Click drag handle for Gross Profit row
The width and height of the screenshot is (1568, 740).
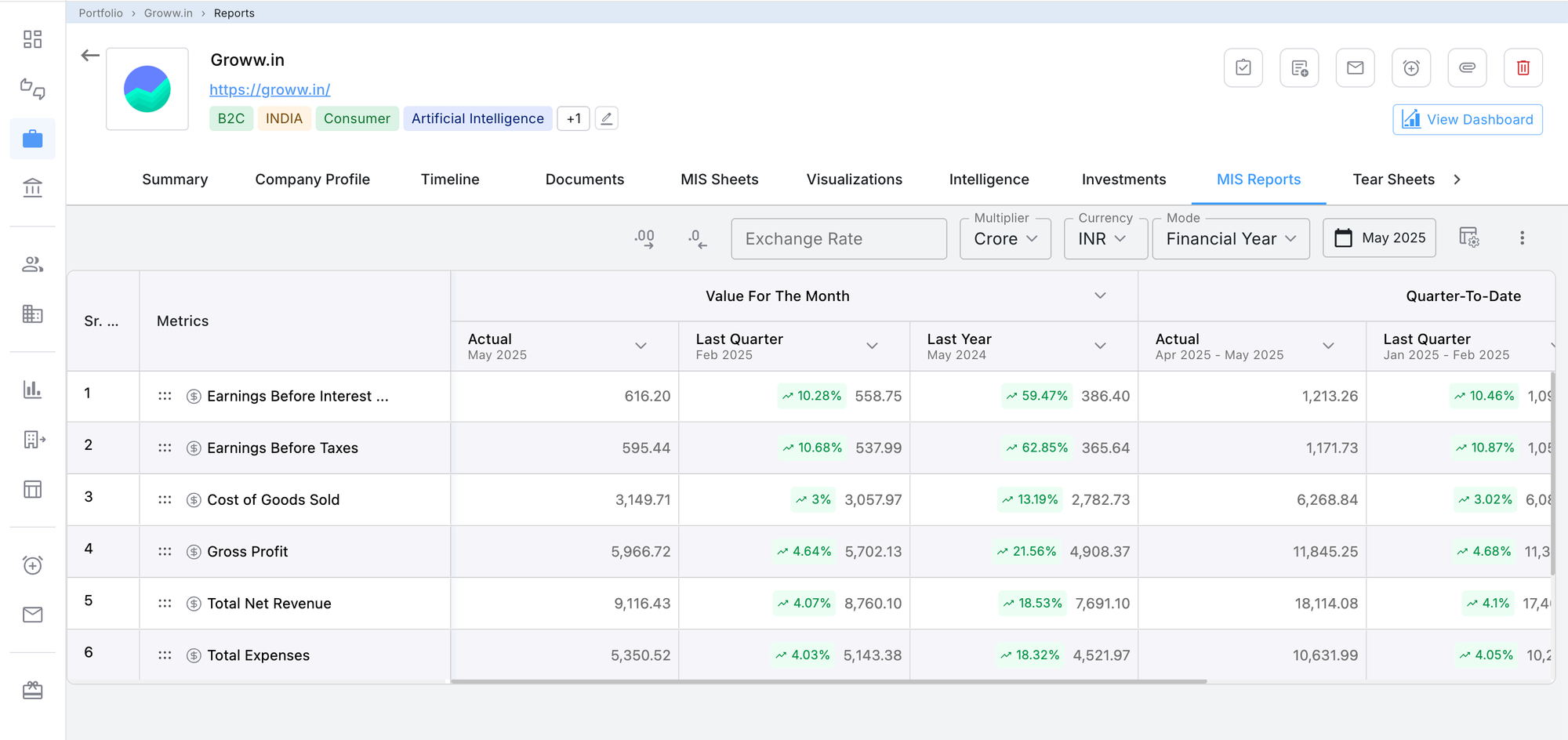pos(165,551)
